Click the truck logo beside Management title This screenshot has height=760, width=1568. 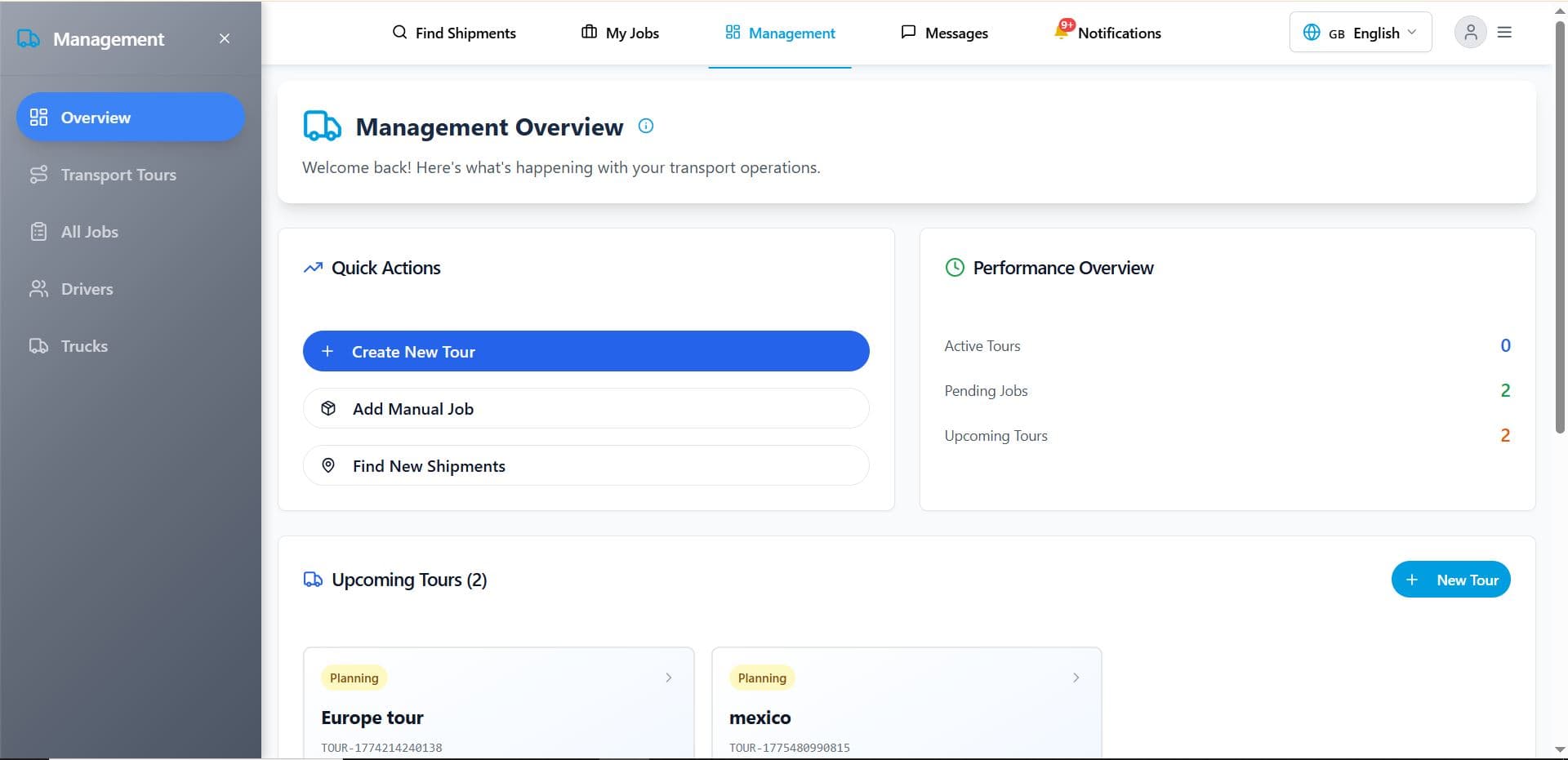point(29,38)
